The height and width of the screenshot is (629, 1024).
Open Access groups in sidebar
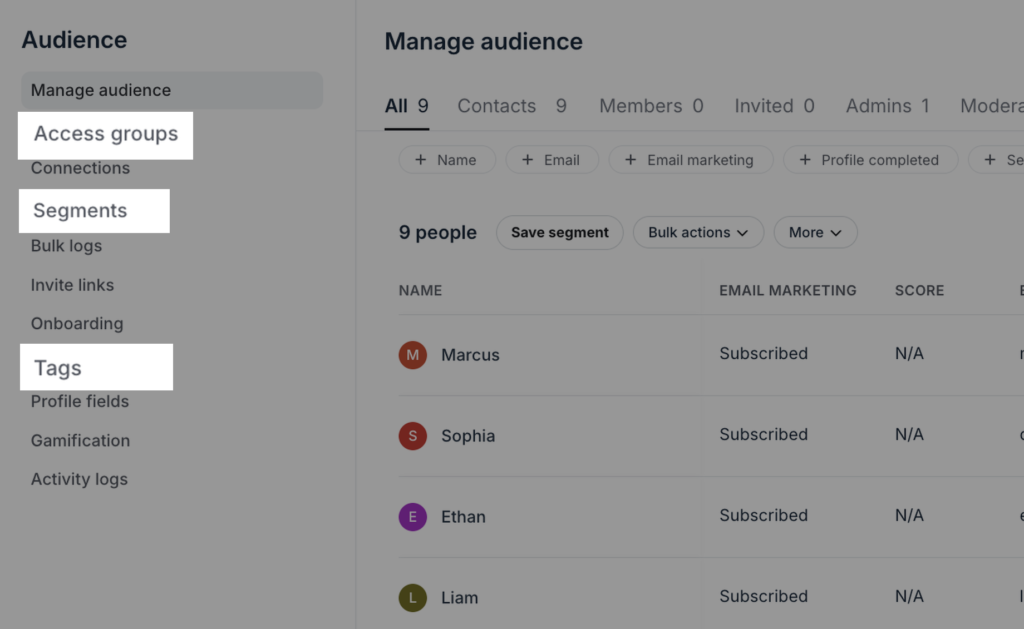(106, 134)
